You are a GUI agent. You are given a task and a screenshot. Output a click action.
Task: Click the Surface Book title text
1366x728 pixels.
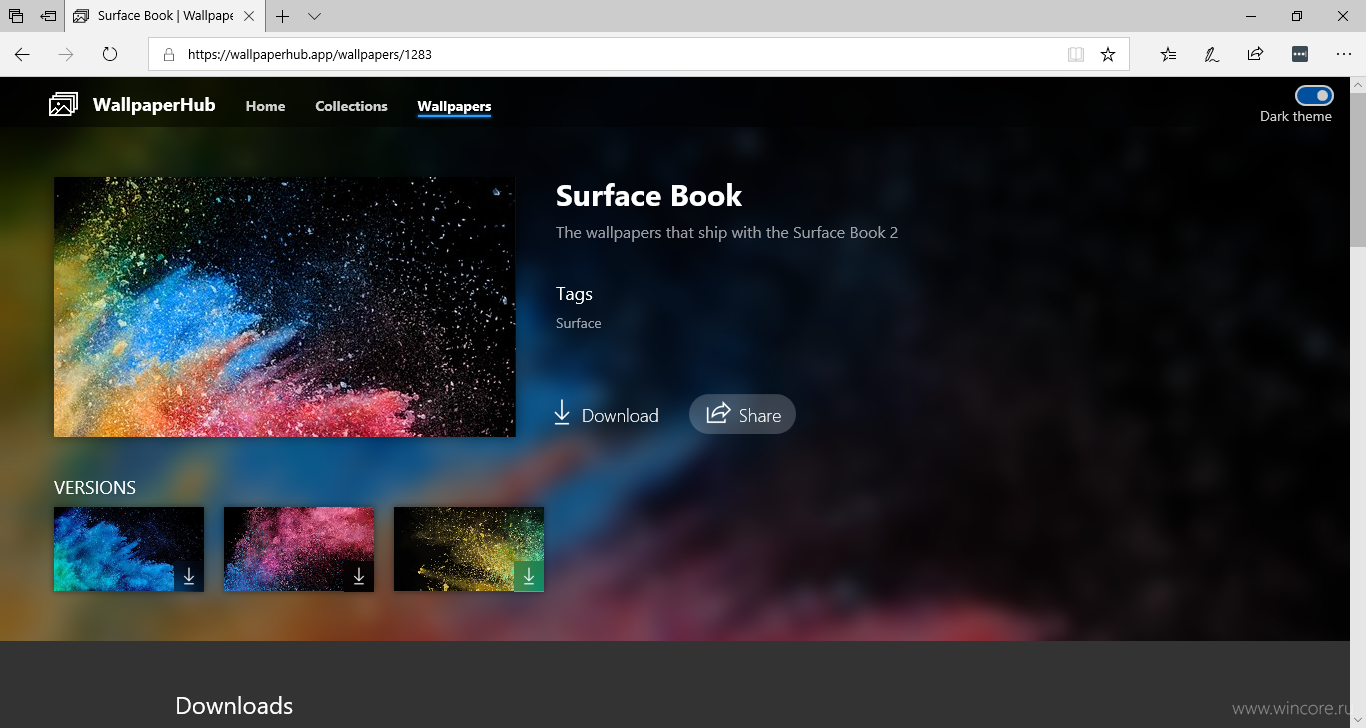pos(649,195)
